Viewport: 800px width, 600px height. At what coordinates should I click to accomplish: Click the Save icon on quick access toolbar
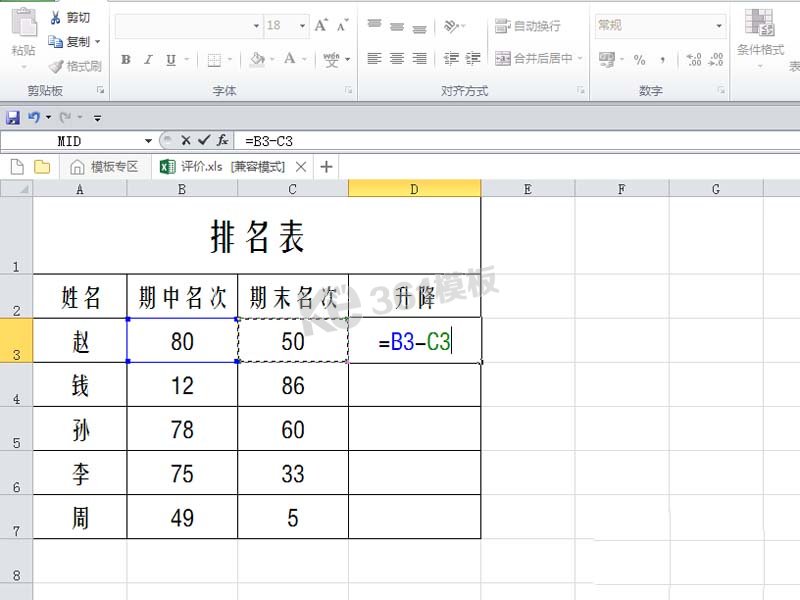click(x=12, y=117)
